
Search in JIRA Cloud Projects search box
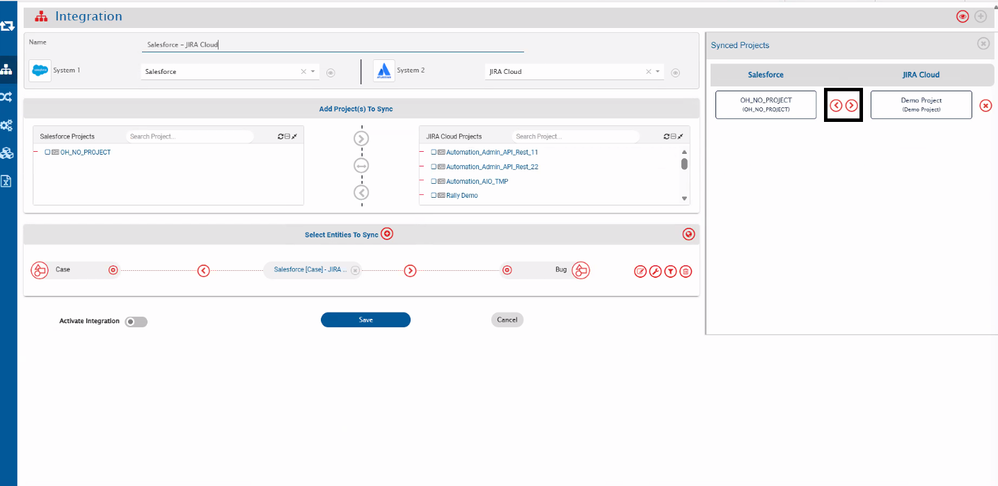[575, 137]
